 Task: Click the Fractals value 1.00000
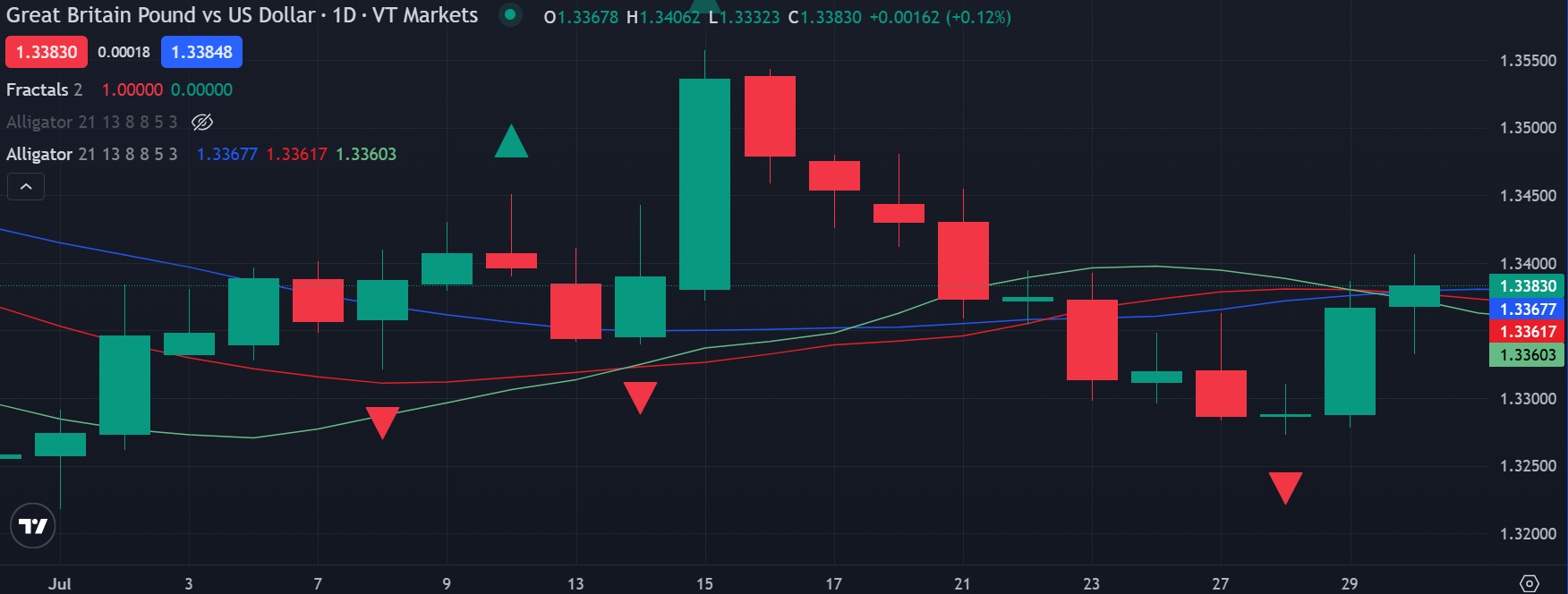pos(132,89)
